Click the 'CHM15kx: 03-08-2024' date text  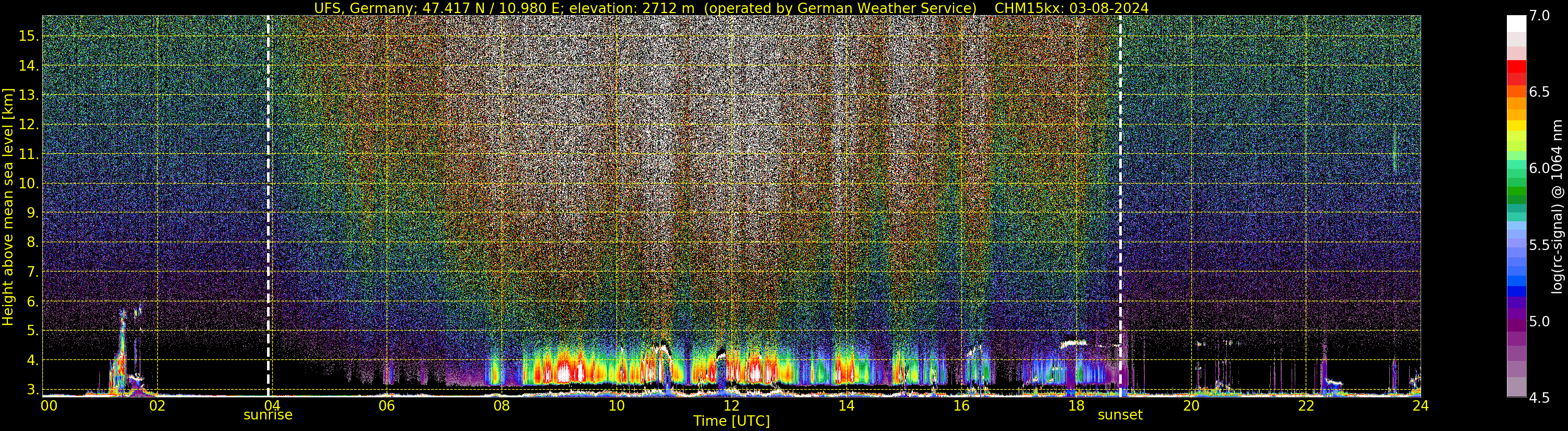[x=1072, y=8]
